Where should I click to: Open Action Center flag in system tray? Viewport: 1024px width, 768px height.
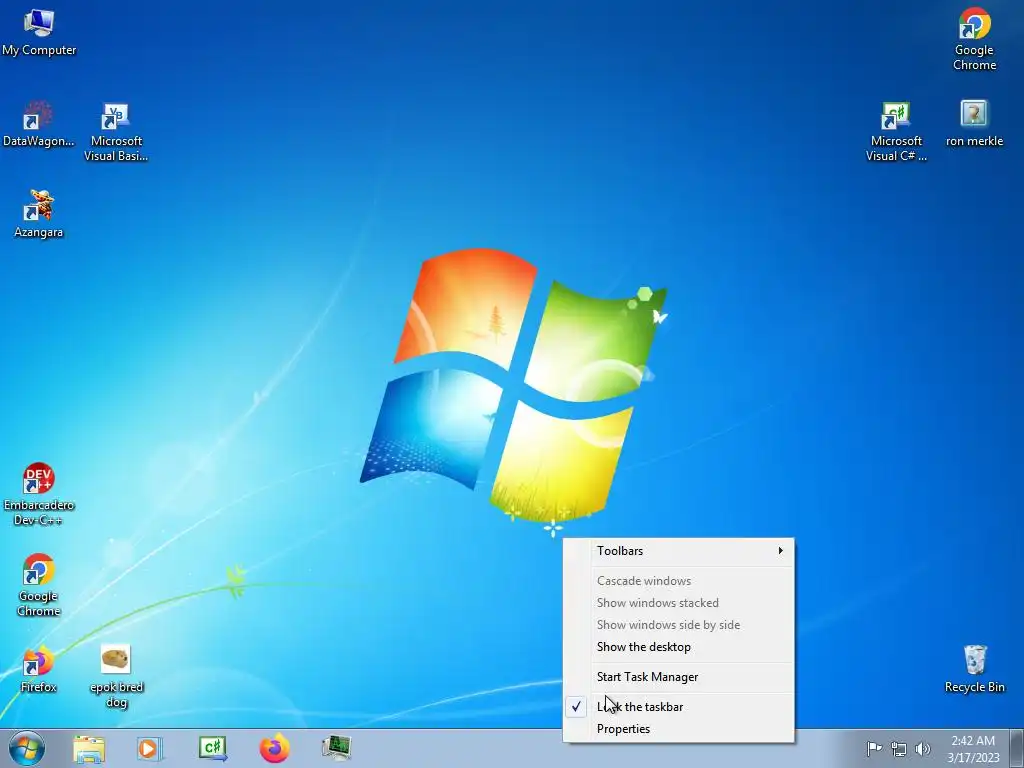tap(874, 748)
